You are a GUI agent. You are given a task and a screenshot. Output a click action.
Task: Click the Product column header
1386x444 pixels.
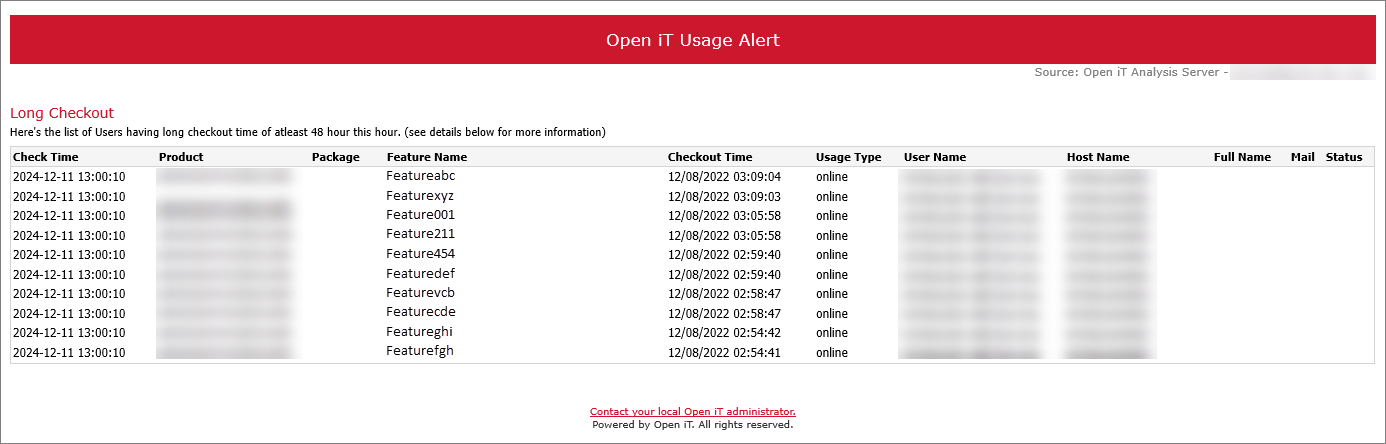pos(181,157)
